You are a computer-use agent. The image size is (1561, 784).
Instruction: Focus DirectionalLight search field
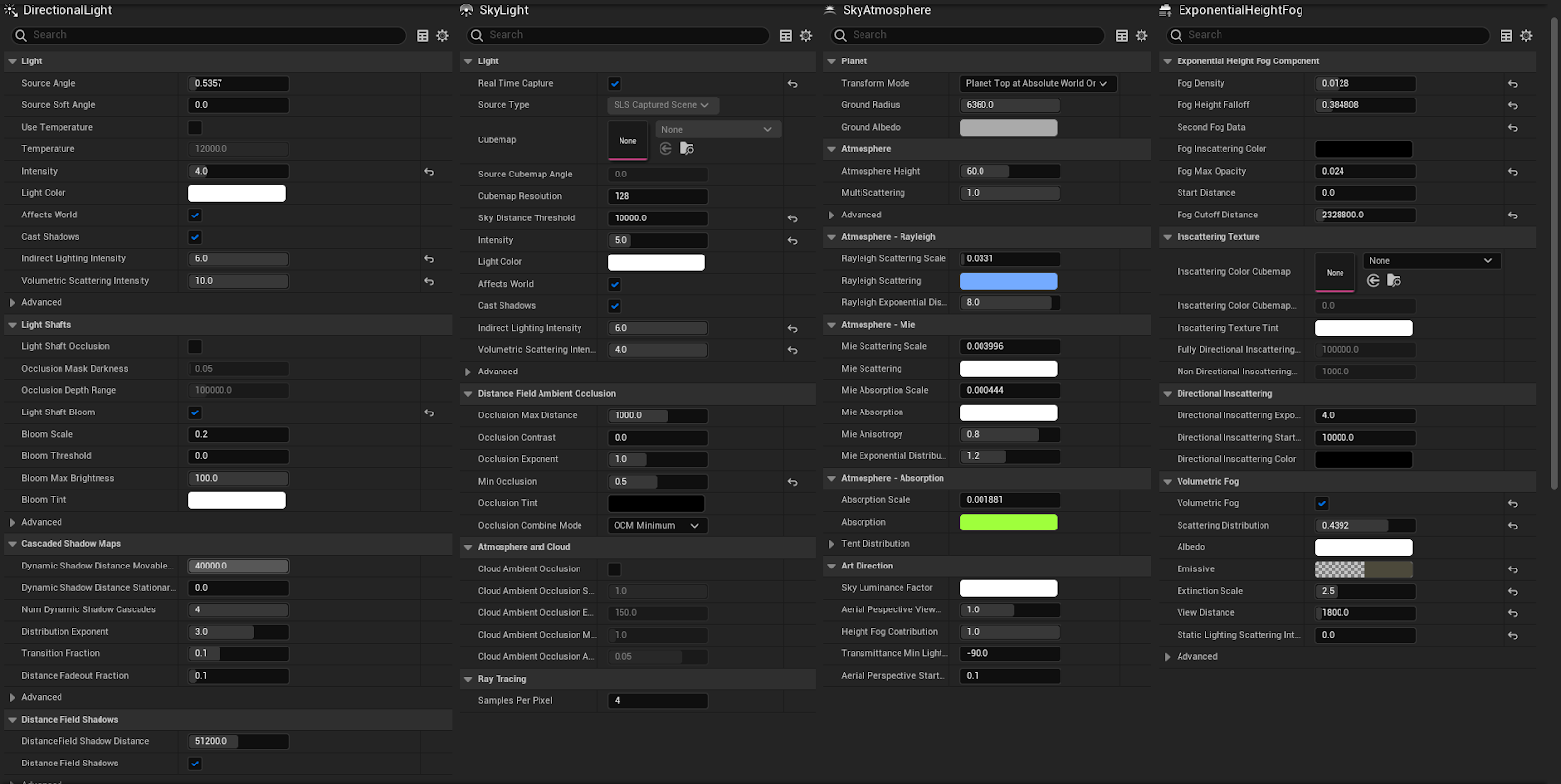(x=208, y=35)
